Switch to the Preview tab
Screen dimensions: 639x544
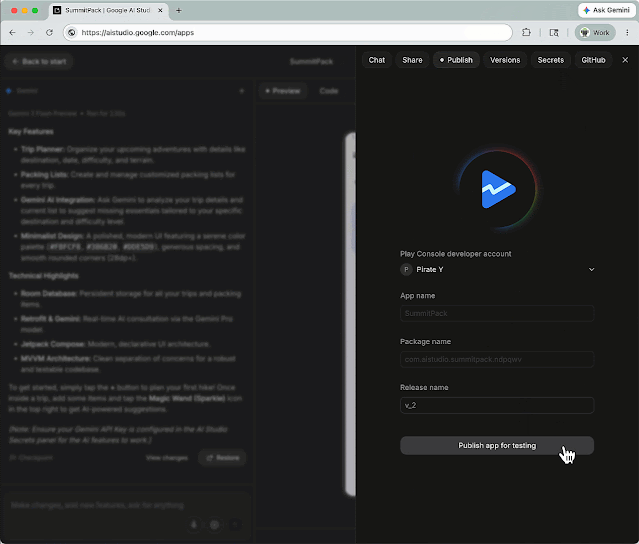(283, 91)
